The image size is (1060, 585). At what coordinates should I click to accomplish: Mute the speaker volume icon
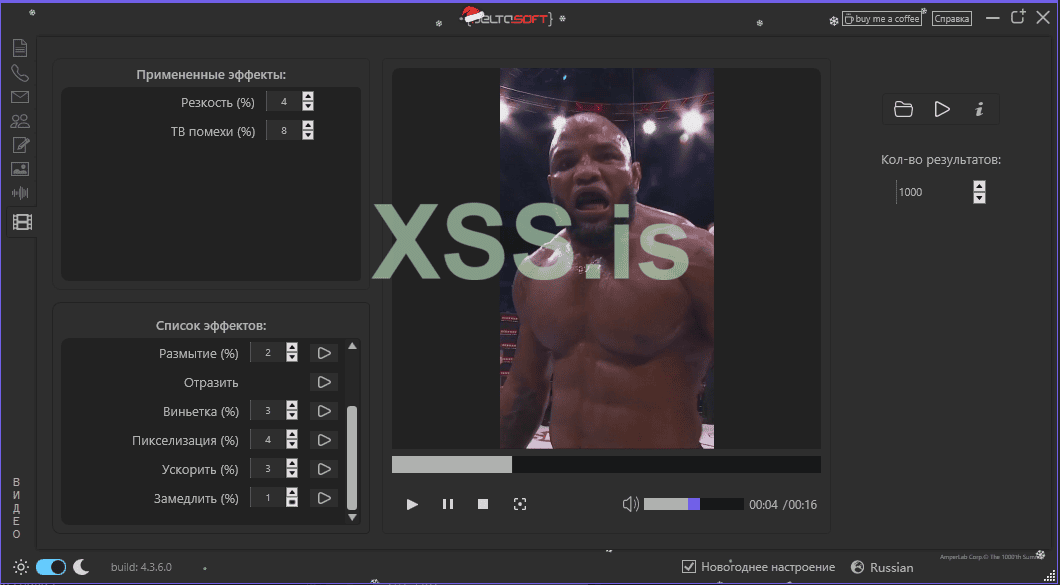pos(630,504)
